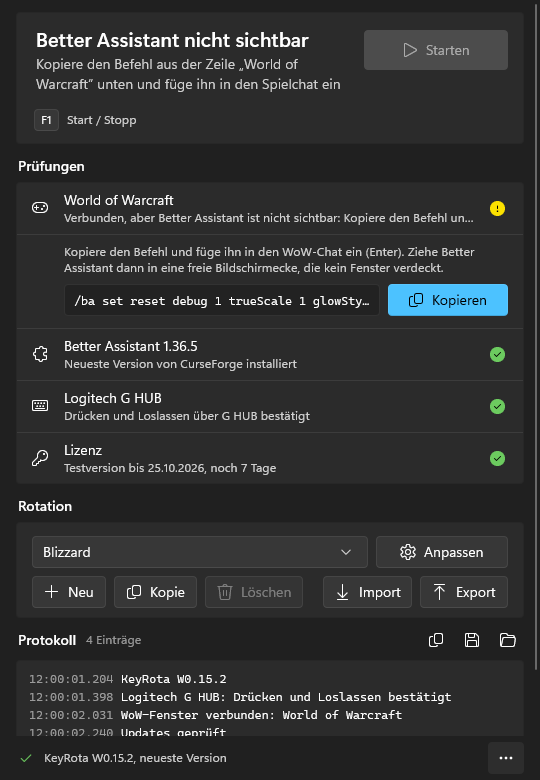Click the green check icon in the status bar

point(26,758)
